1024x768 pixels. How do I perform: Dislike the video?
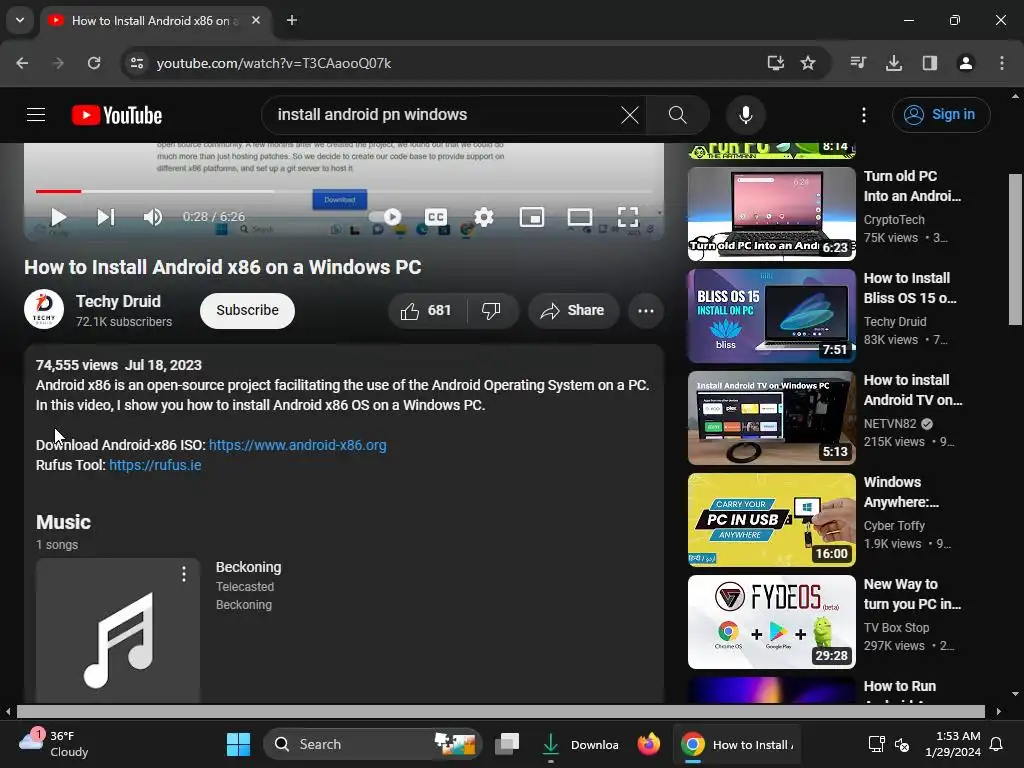493,310
